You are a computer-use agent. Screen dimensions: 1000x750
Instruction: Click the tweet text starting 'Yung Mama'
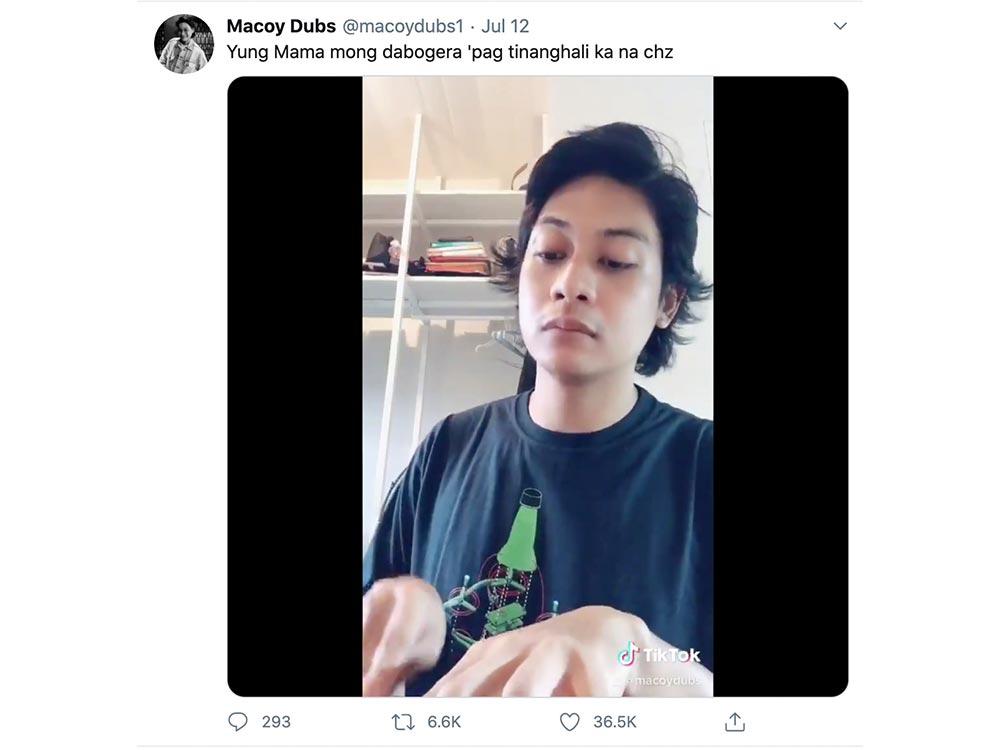coord(450,52)
